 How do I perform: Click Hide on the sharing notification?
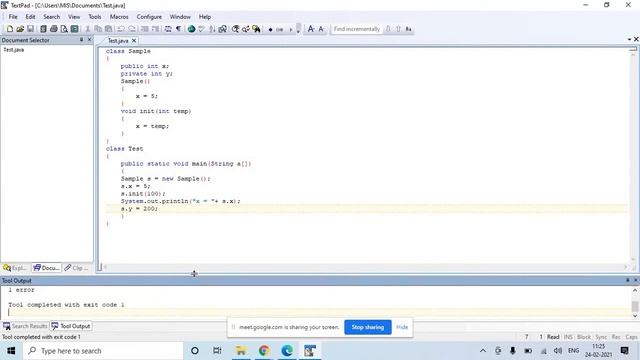click(402, 327)
